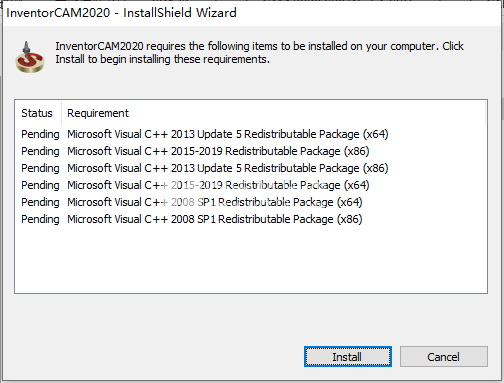Click the InventorCAM milling-tool logo icon
504x383 pixels.
tap(30, 57)
